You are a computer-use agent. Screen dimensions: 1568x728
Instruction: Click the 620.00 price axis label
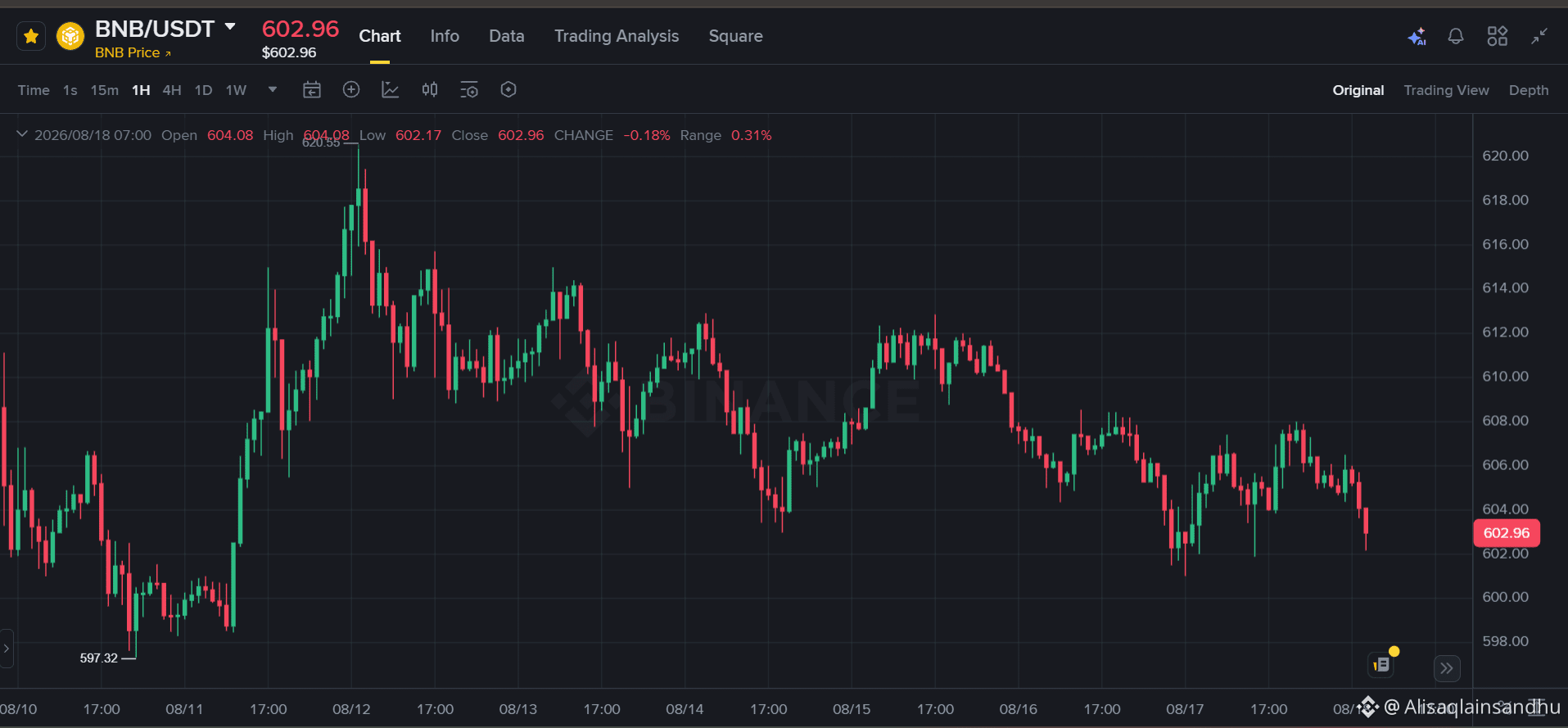tap(1505, 156)
